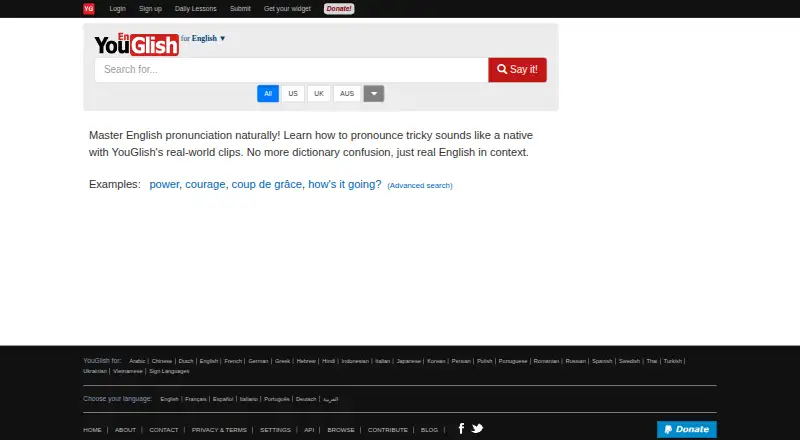Select the AUS accent filter
The height and width of the screenshot is (440, 800).
point(347,93)
